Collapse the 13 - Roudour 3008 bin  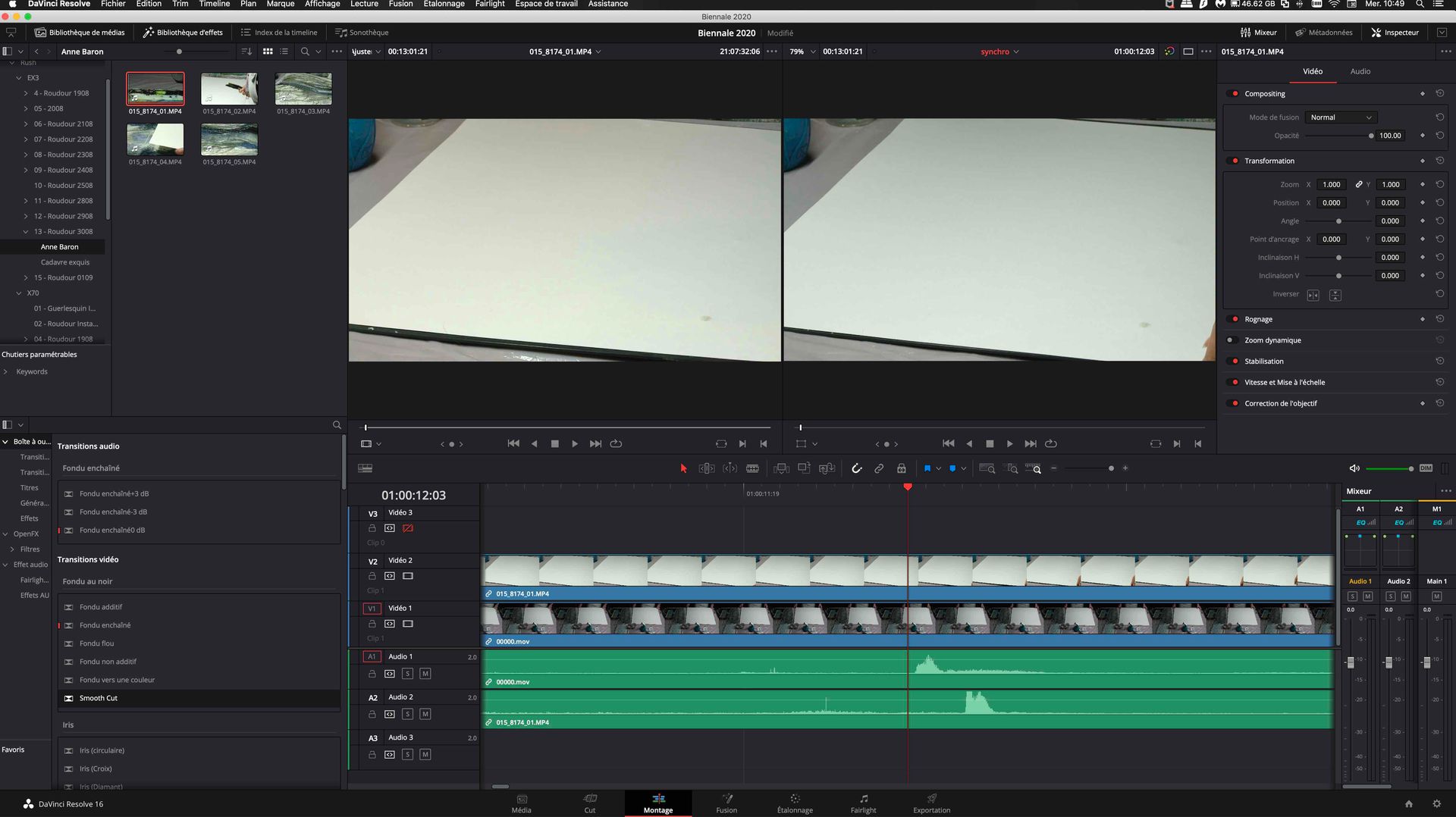[x=26, y=232]
